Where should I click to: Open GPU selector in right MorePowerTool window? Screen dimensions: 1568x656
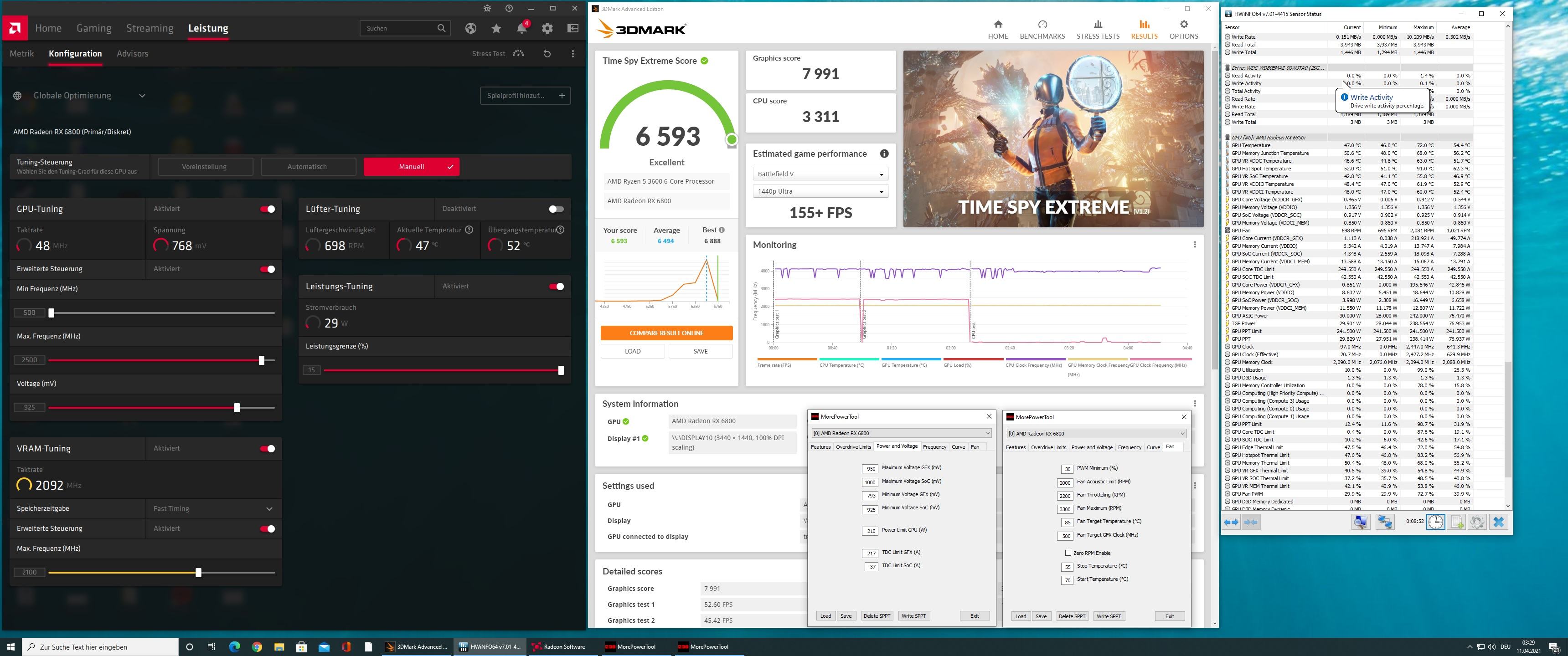tap(1096, 433)
